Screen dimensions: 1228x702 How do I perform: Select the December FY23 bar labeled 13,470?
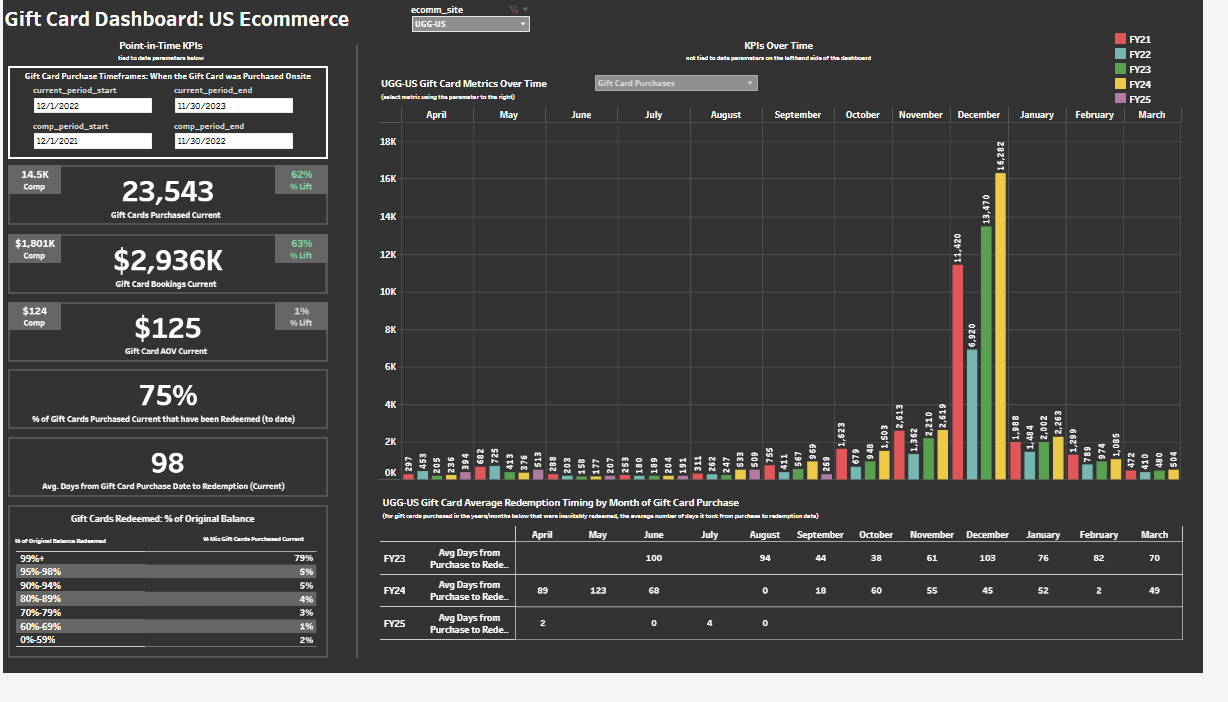coord(986,352)
